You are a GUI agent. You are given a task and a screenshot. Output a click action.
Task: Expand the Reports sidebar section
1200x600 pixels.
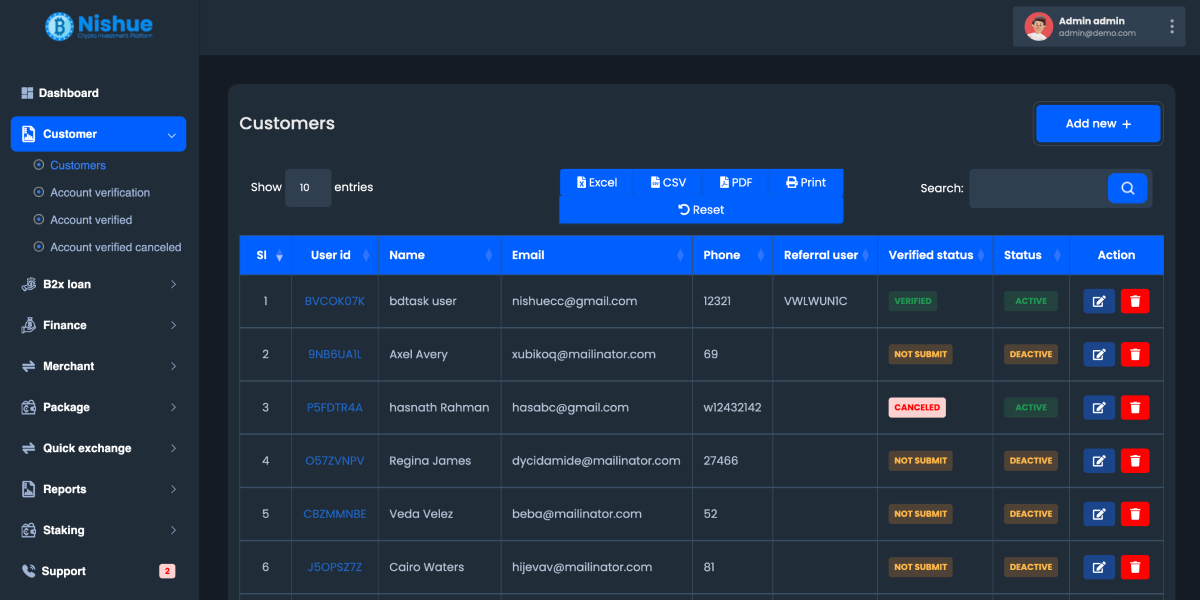[x=67, y=489]
